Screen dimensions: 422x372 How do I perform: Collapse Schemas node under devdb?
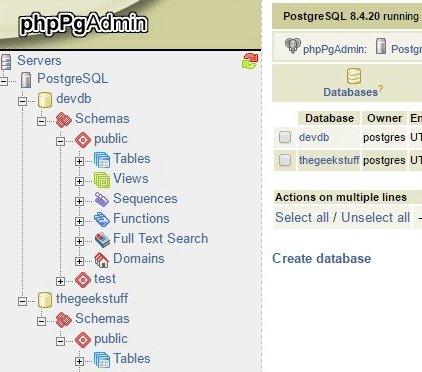click(41, 121)
